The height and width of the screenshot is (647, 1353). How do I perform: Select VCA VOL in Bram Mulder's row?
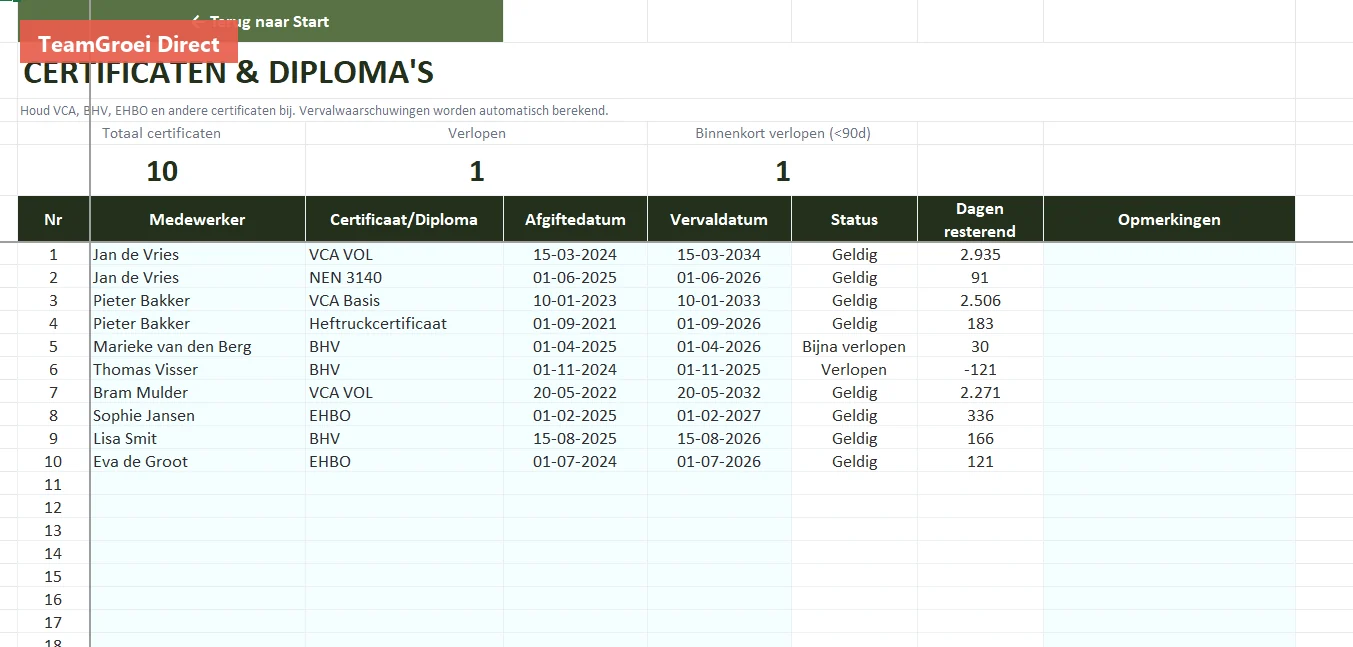(x=404, y=392)
